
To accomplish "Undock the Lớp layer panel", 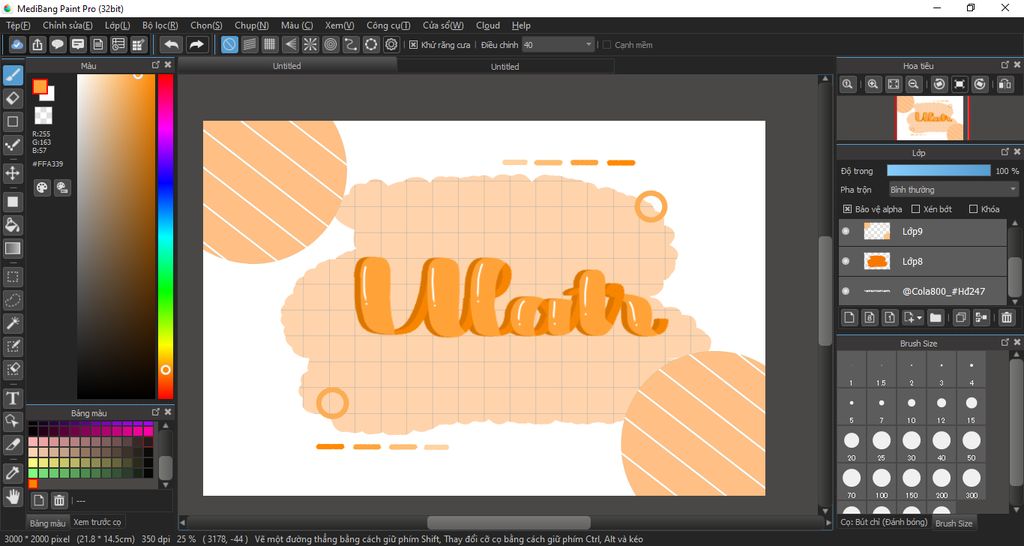I will pyautogui.click(x=1005, y=152).
